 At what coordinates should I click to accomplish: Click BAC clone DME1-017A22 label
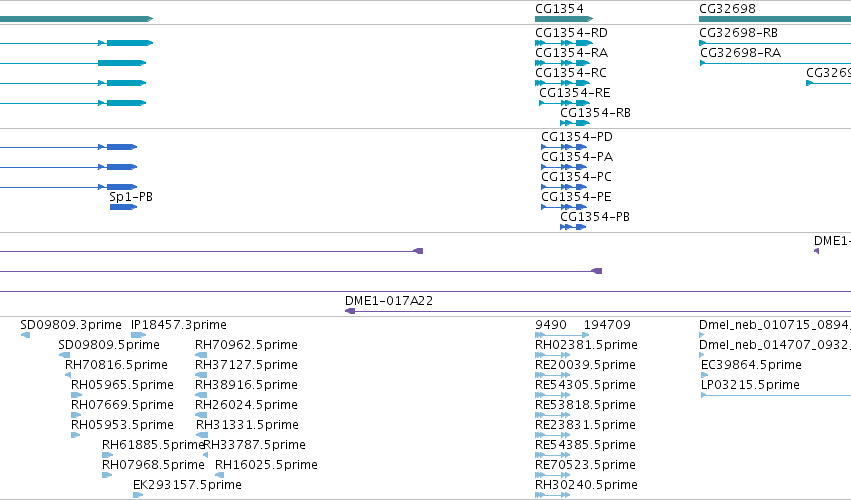[x=389, y=301]
